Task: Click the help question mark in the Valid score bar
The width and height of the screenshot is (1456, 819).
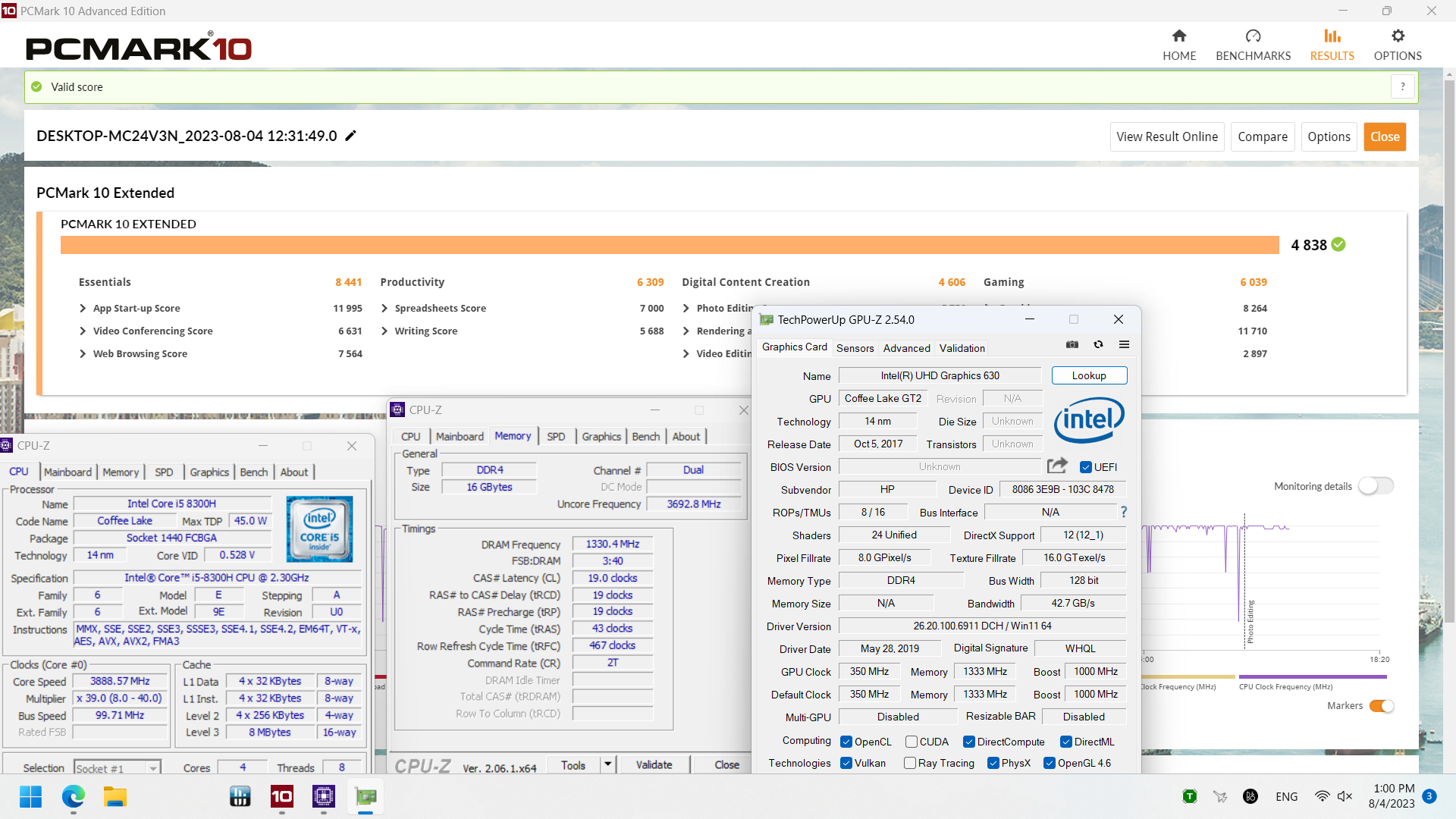Action: 1403,86
